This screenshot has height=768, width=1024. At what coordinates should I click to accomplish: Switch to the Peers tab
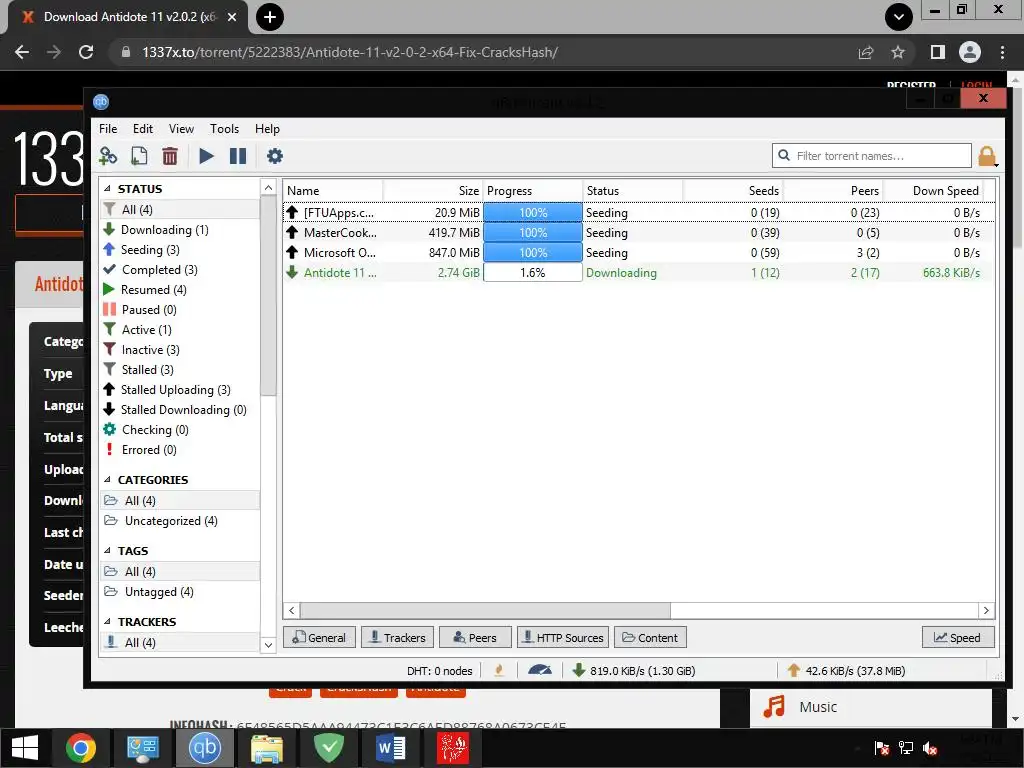coord(475,637)
